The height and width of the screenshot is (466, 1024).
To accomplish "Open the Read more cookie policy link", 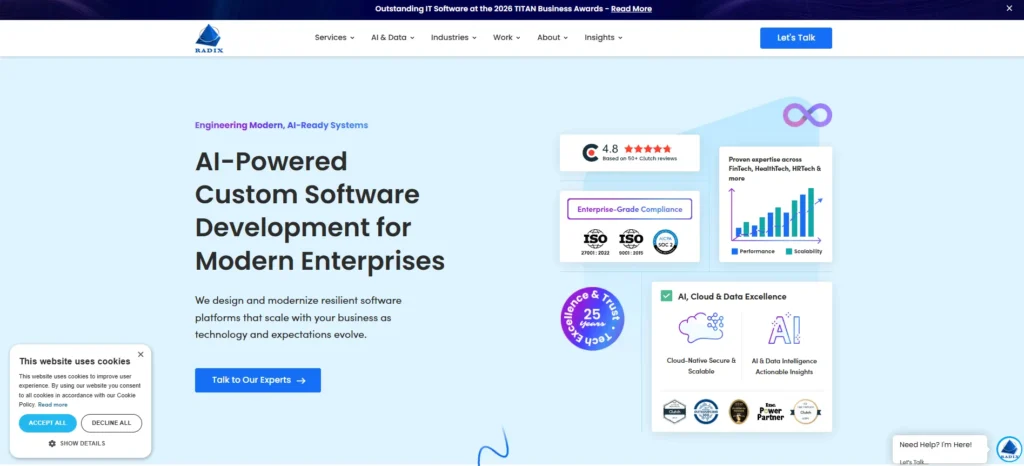I will 53,405.
